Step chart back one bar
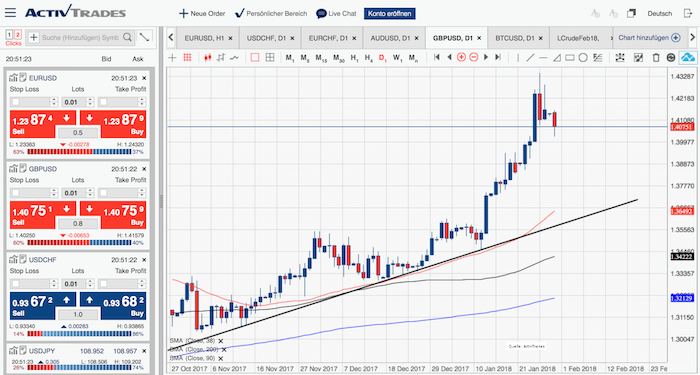This screenshot has width=700, height=375. click(x=450, y=57)
